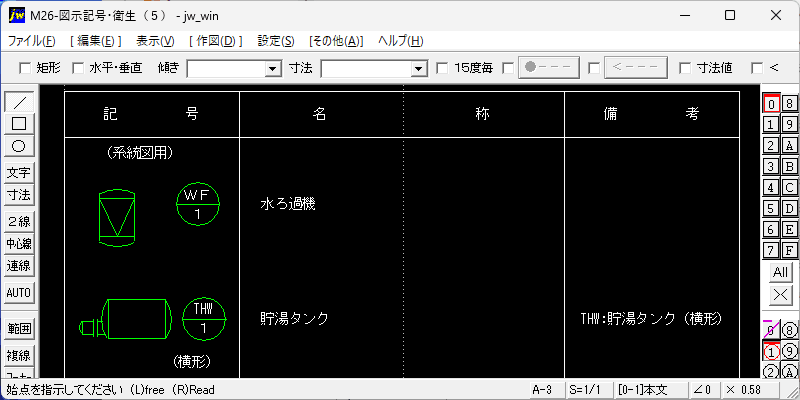Click the × 0.58 zoom factor status

749,390
